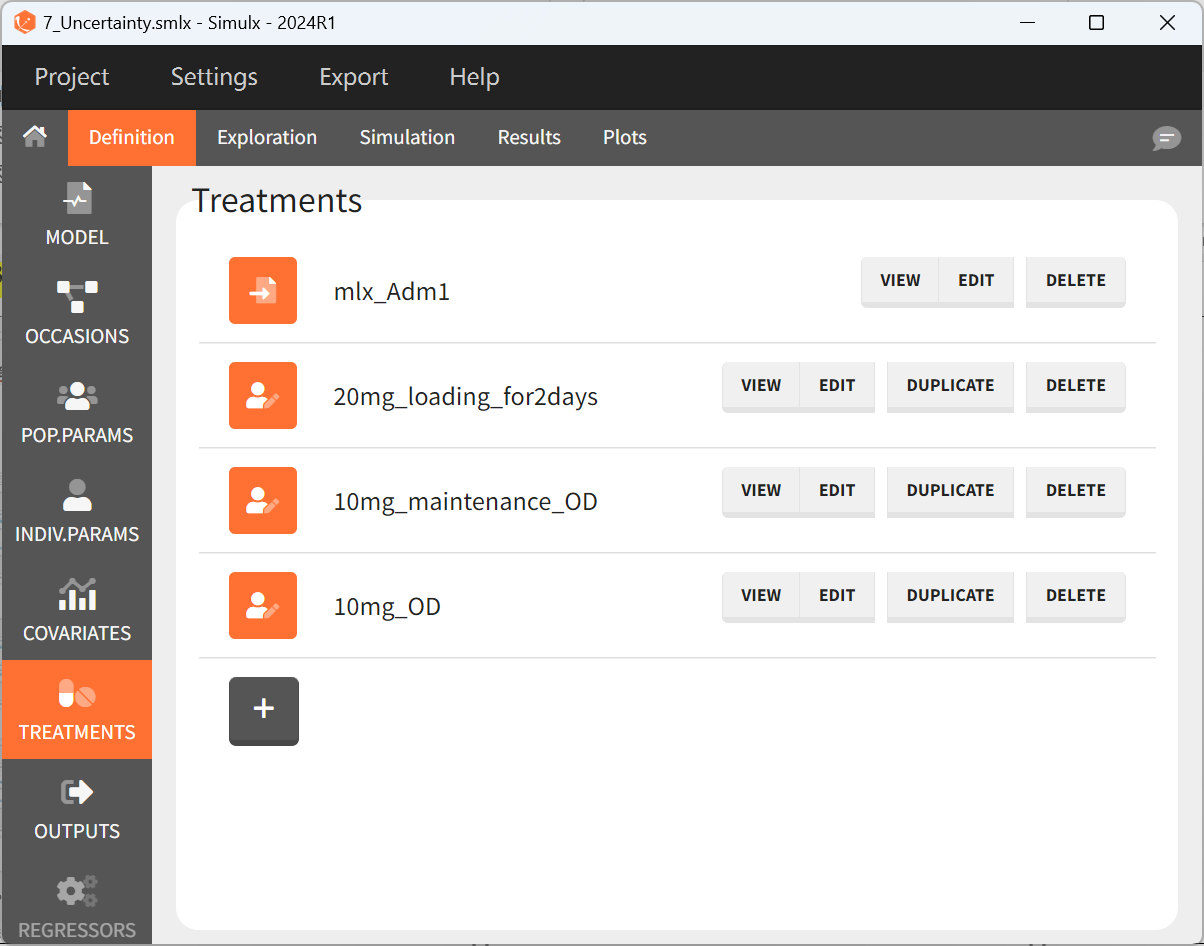This screenshot has height=946, width=1204.
Task: Click the home icon in navigation bar
Action: [35, 137]
